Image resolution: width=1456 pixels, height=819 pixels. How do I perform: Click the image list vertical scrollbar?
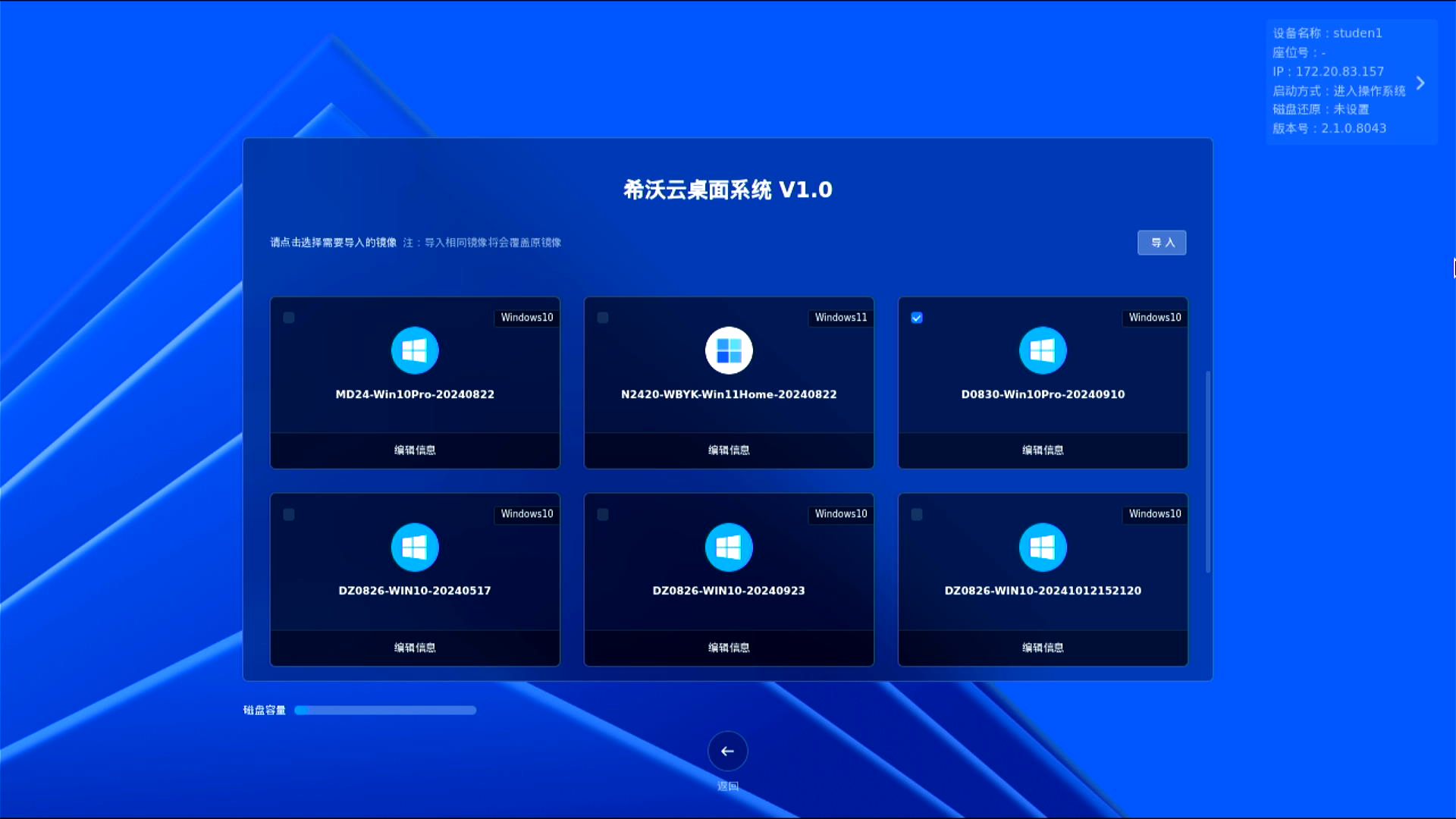coord(1208,472)
